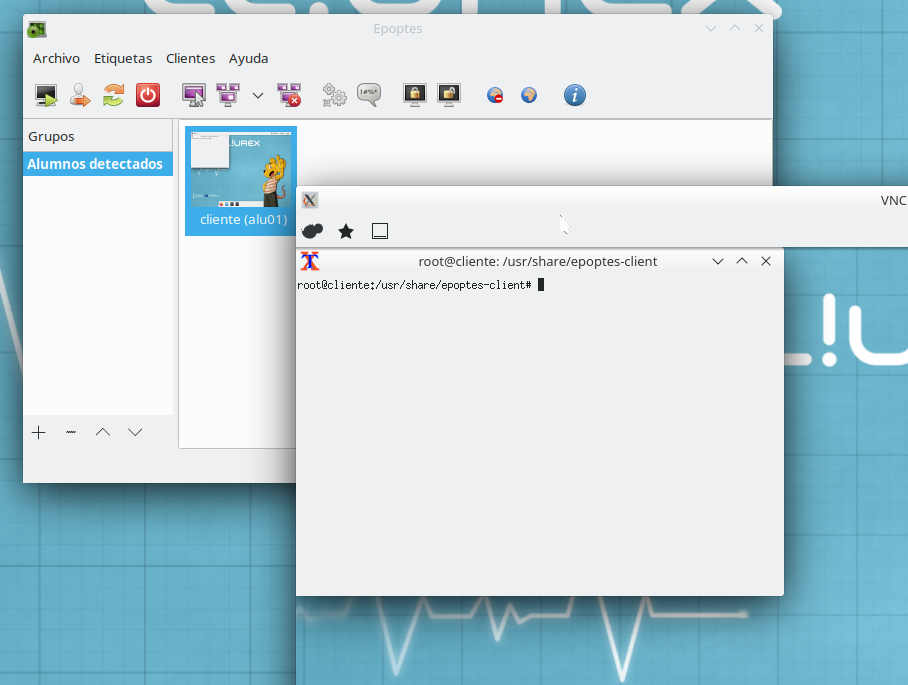Click the move group up chevron
908x685 pixels.
pos(103,432)
